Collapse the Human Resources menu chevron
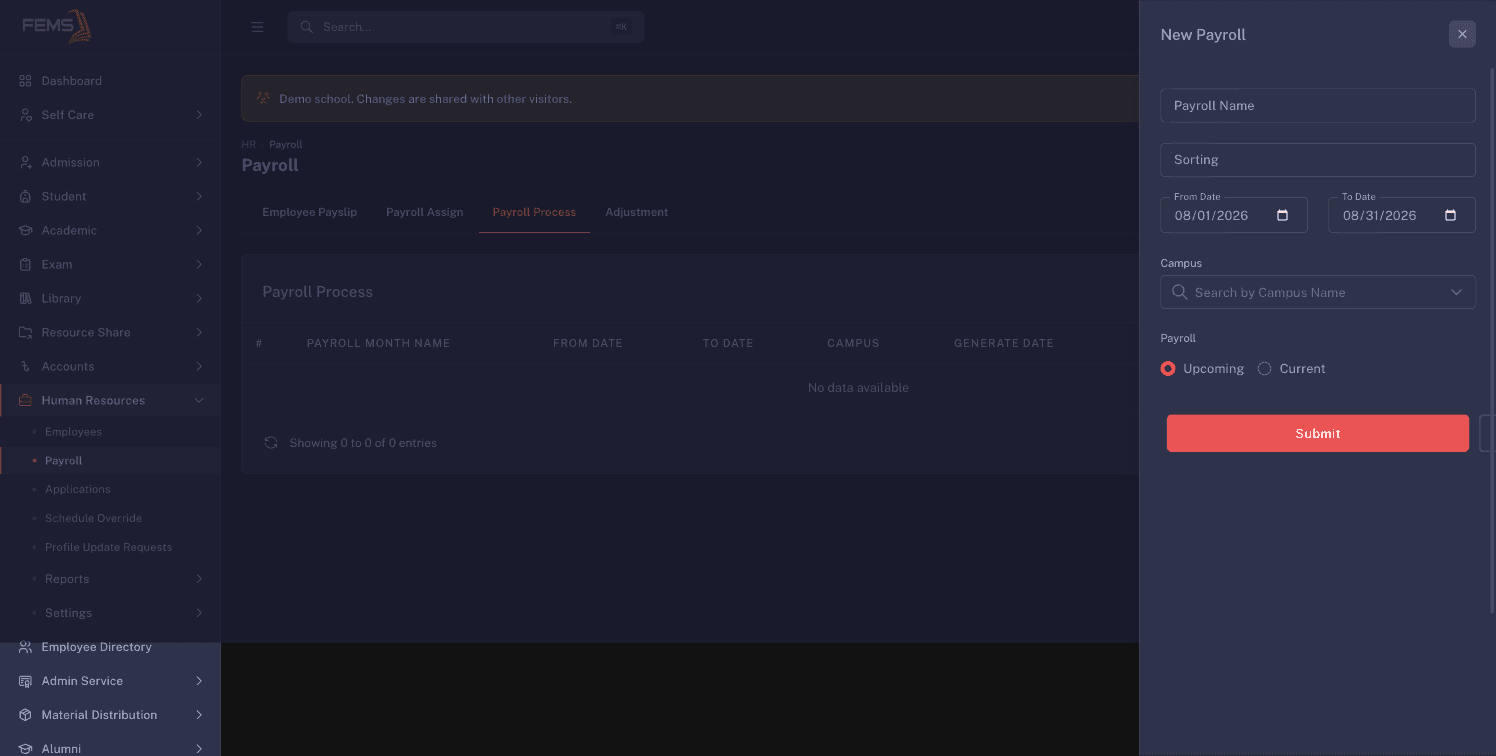 (199, 400)
